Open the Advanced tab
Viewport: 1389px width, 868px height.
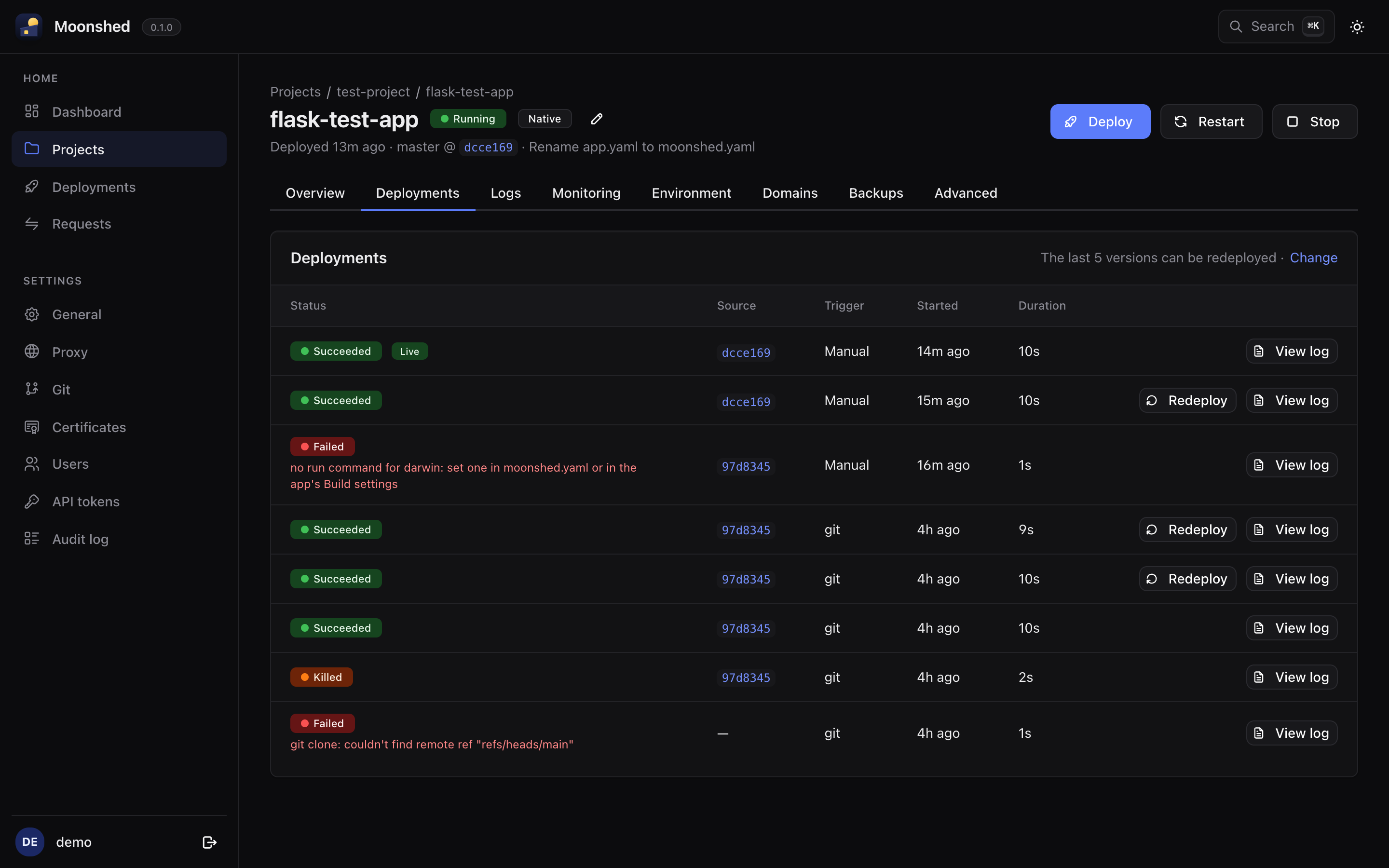click(x=966, y=193)
